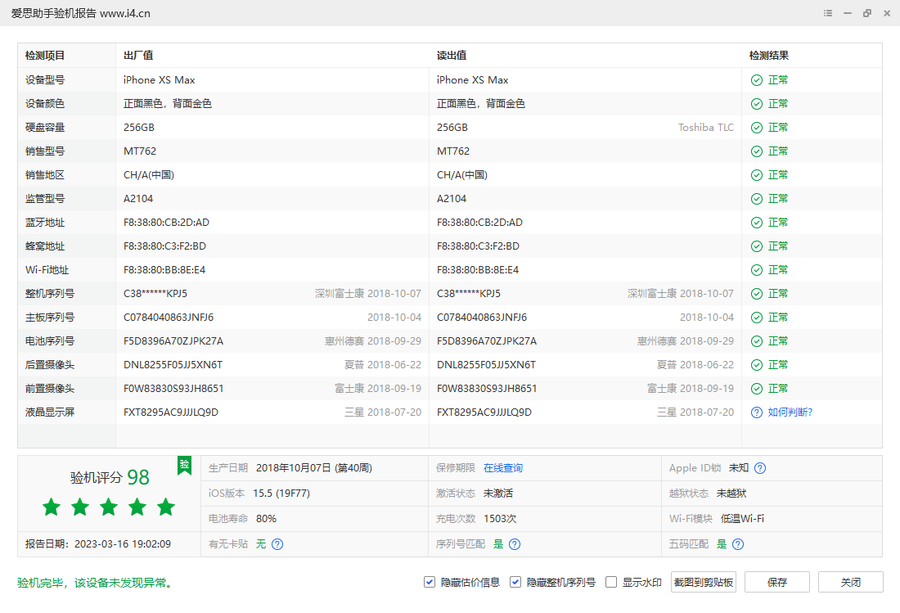
Task: Click the 验机评分 98 score text
Action: click(110, 477)
